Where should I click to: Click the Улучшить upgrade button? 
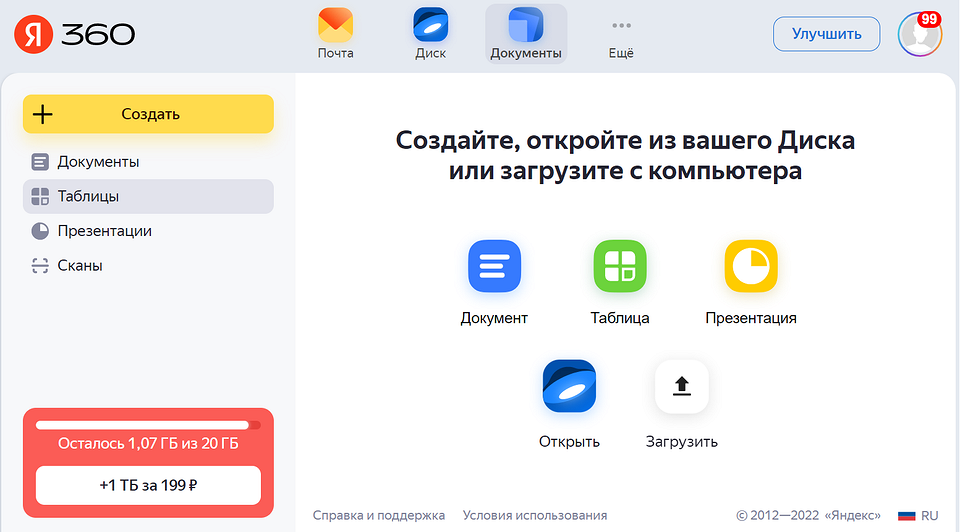827,34
